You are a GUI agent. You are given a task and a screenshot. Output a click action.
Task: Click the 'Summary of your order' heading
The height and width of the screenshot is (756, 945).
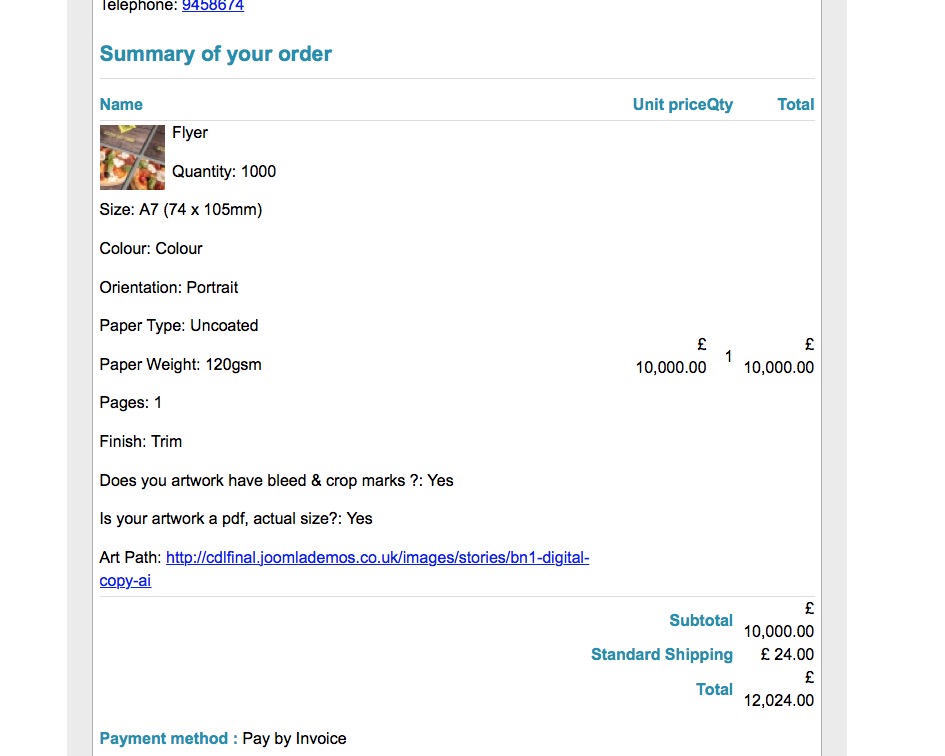coord(216,54)
